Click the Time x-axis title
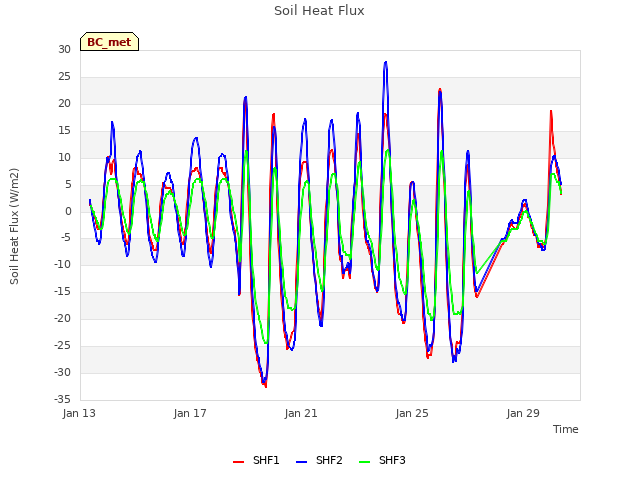This screenshot has height=480, width=640. [x=566, y=429]
